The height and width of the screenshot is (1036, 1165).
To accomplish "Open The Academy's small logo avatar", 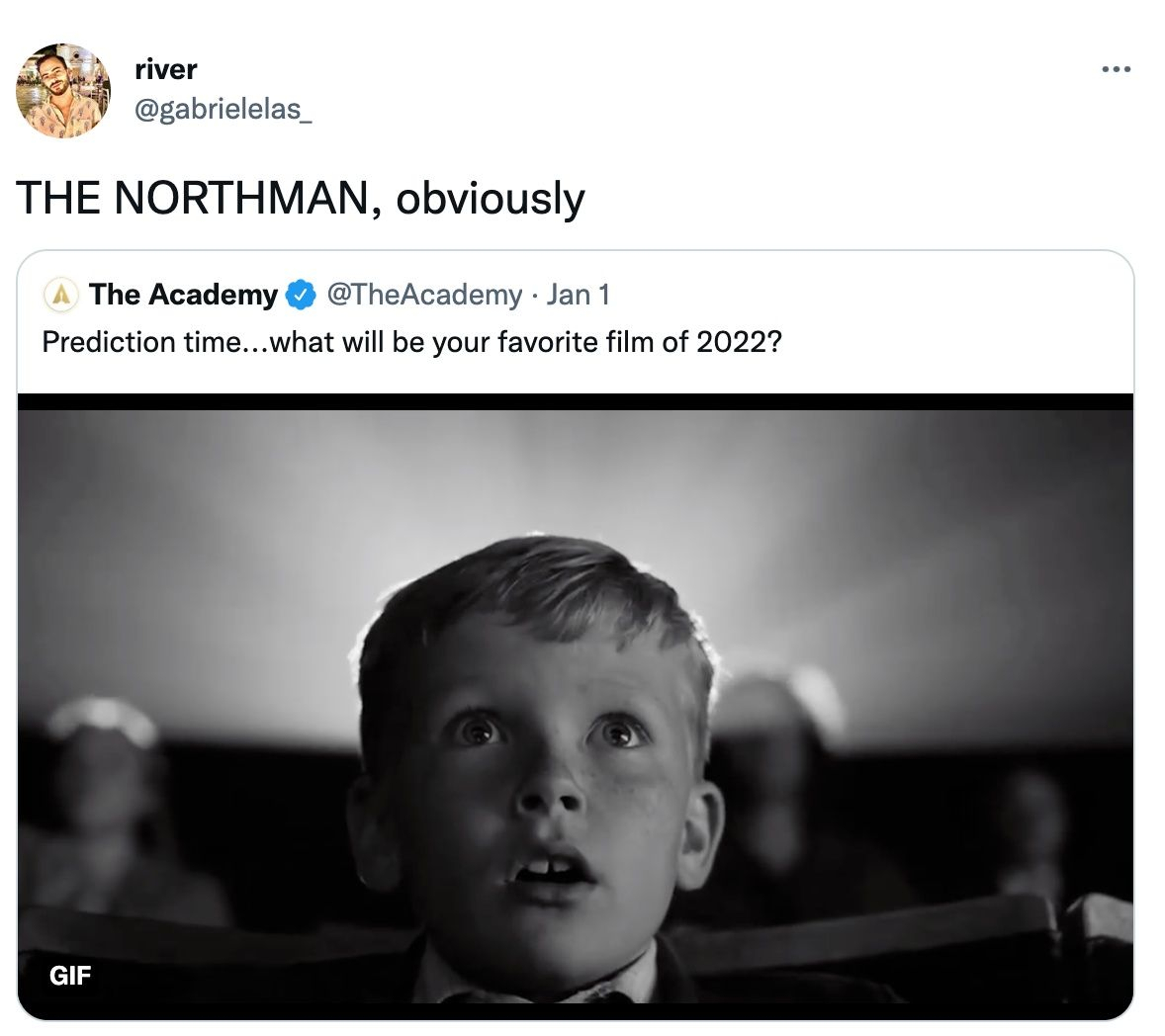I will point(61,294).
